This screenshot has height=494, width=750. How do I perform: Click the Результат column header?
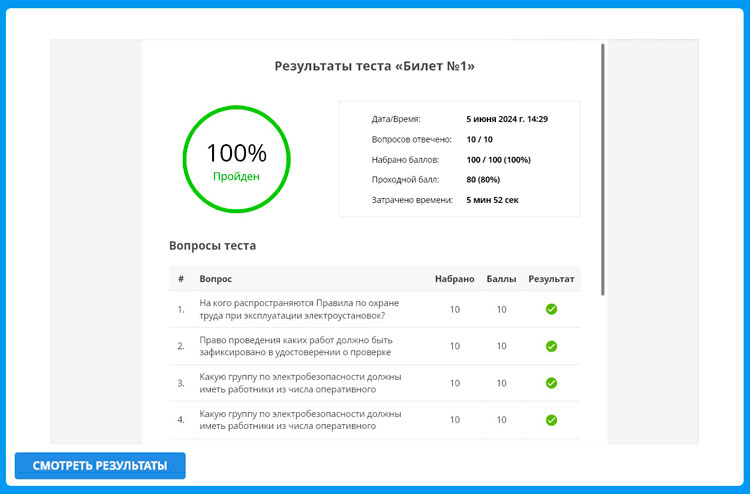(x=551, y=279)
